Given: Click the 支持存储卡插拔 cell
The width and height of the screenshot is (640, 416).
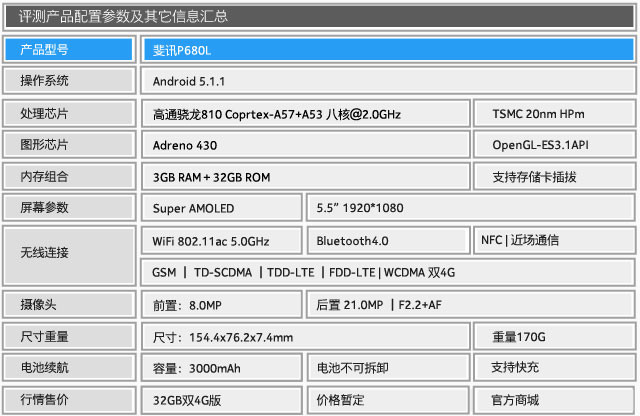Looking at the screenshot, I should 554,177.
